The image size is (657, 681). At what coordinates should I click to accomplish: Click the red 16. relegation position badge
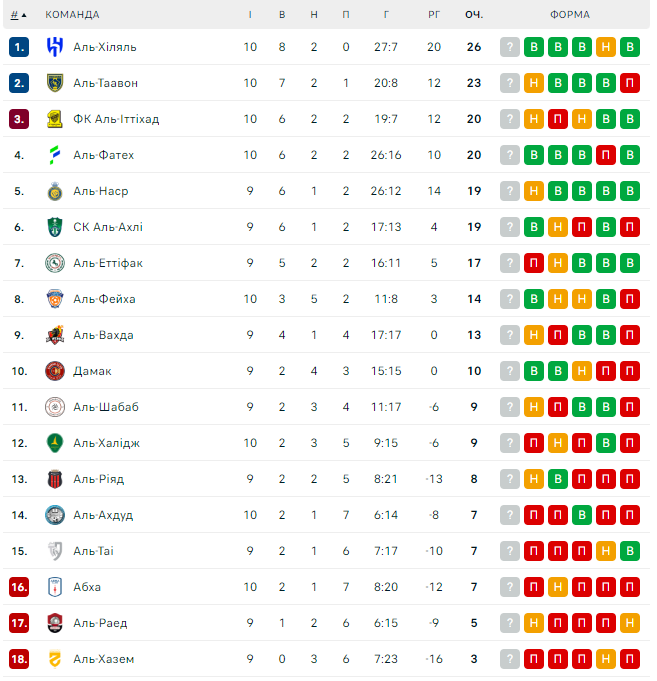click(19, 587)
